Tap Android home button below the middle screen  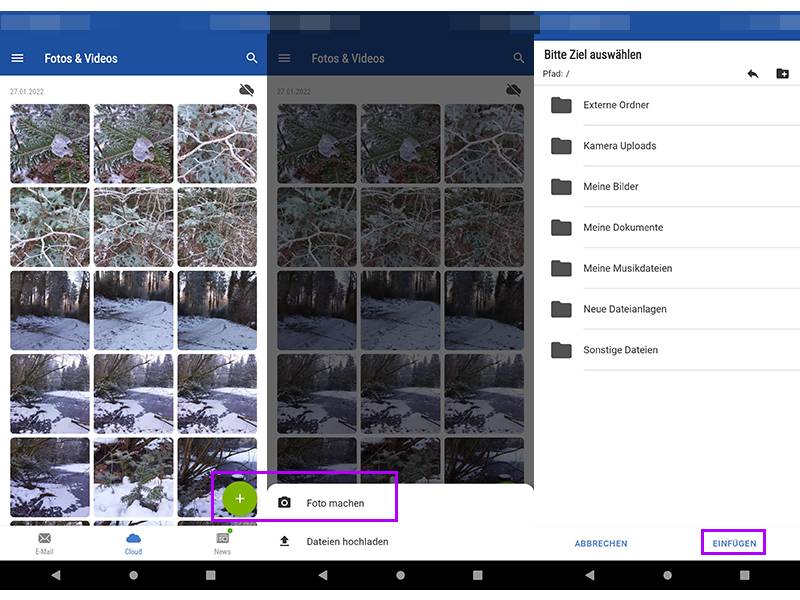401,576
